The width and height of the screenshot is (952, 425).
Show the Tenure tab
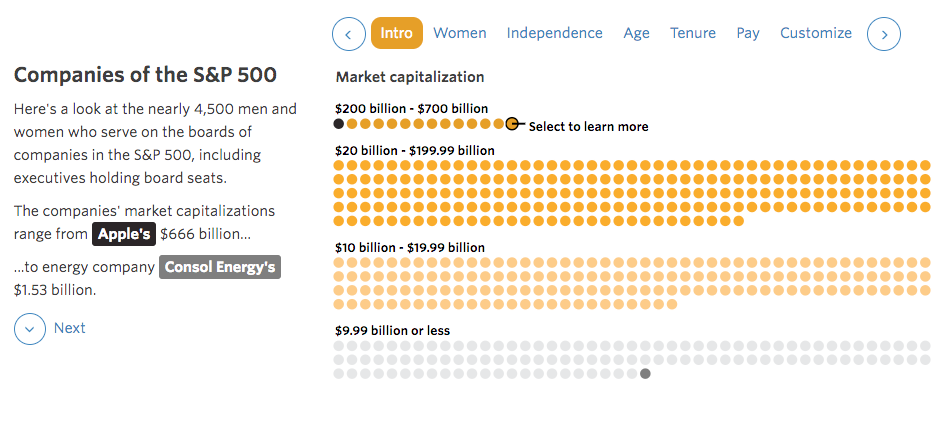point(693,33)
